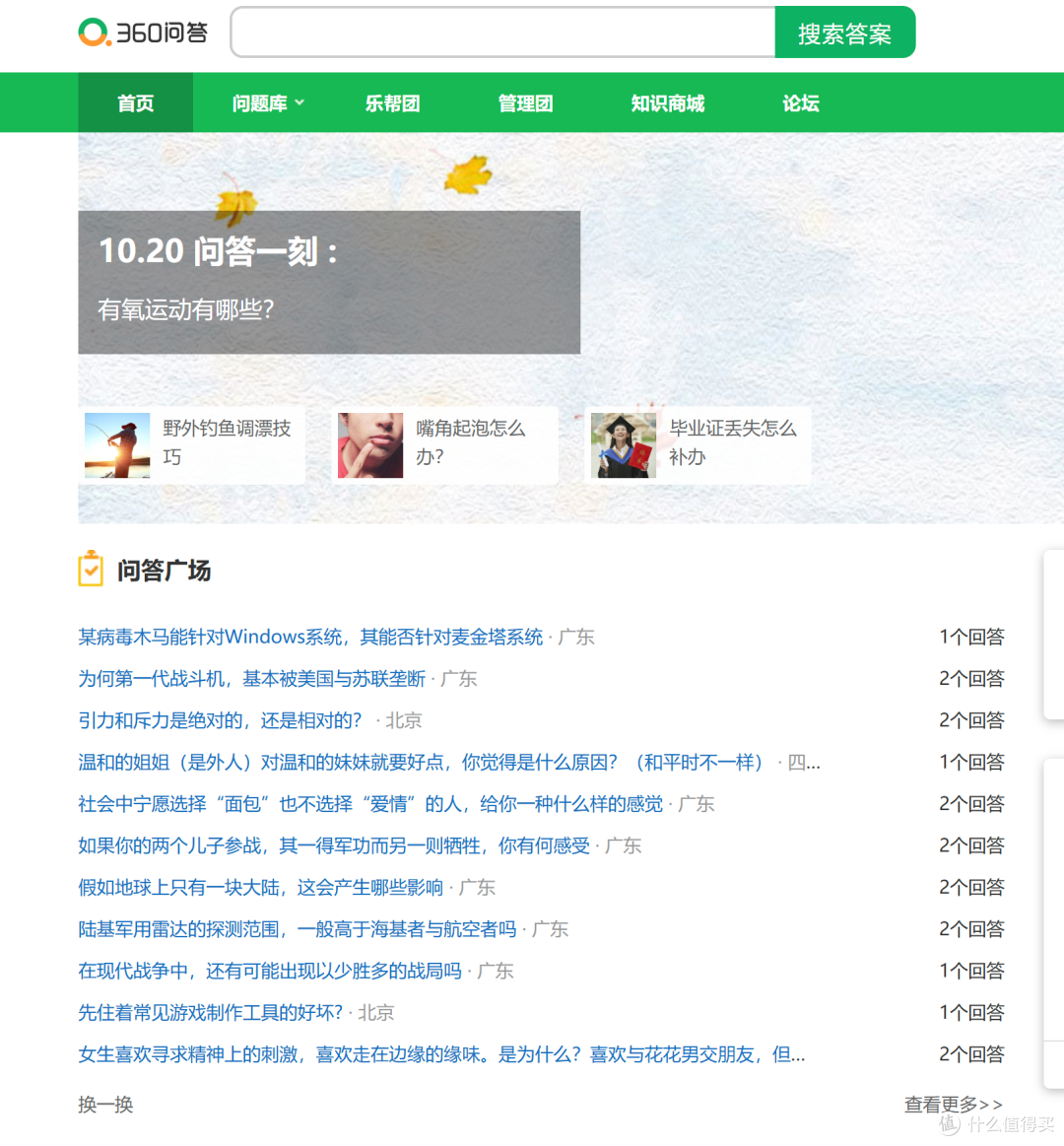The image size is (1064, 1146).
Task: Click 1个回答 beside 以少胜多 question
Action: coord(971,971)
